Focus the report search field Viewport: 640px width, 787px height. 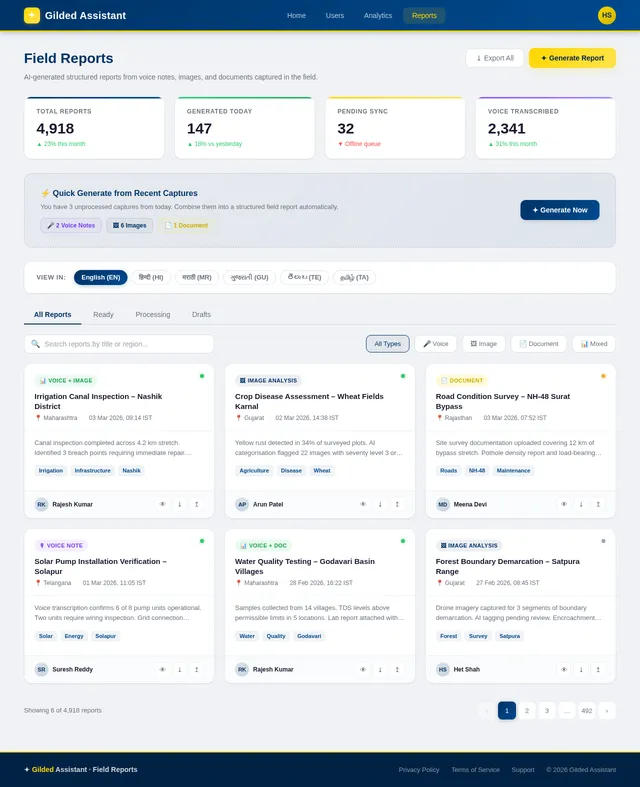point(120,344)
